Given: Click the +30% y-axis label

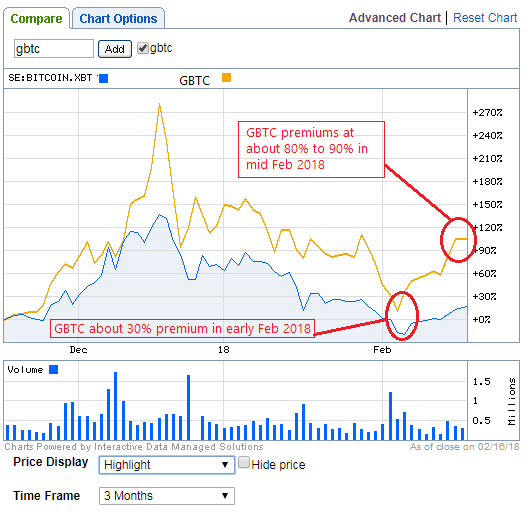Looking at the screenshot, I should tap(484, 296).
